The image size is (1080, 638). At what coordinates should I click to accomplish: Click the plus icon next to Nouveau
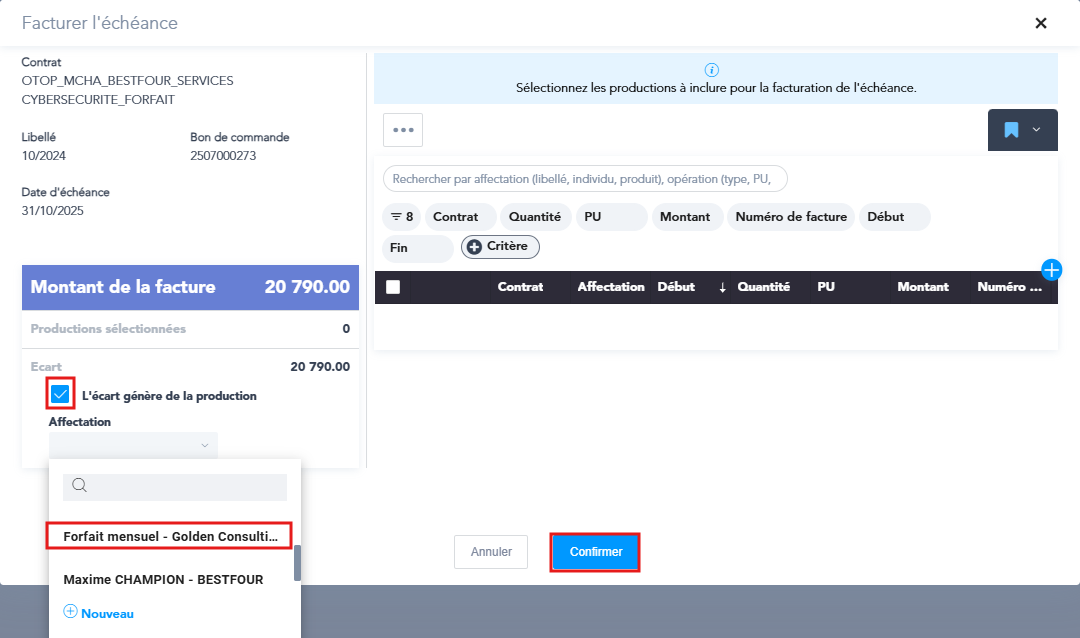click(x=70, y=612)
